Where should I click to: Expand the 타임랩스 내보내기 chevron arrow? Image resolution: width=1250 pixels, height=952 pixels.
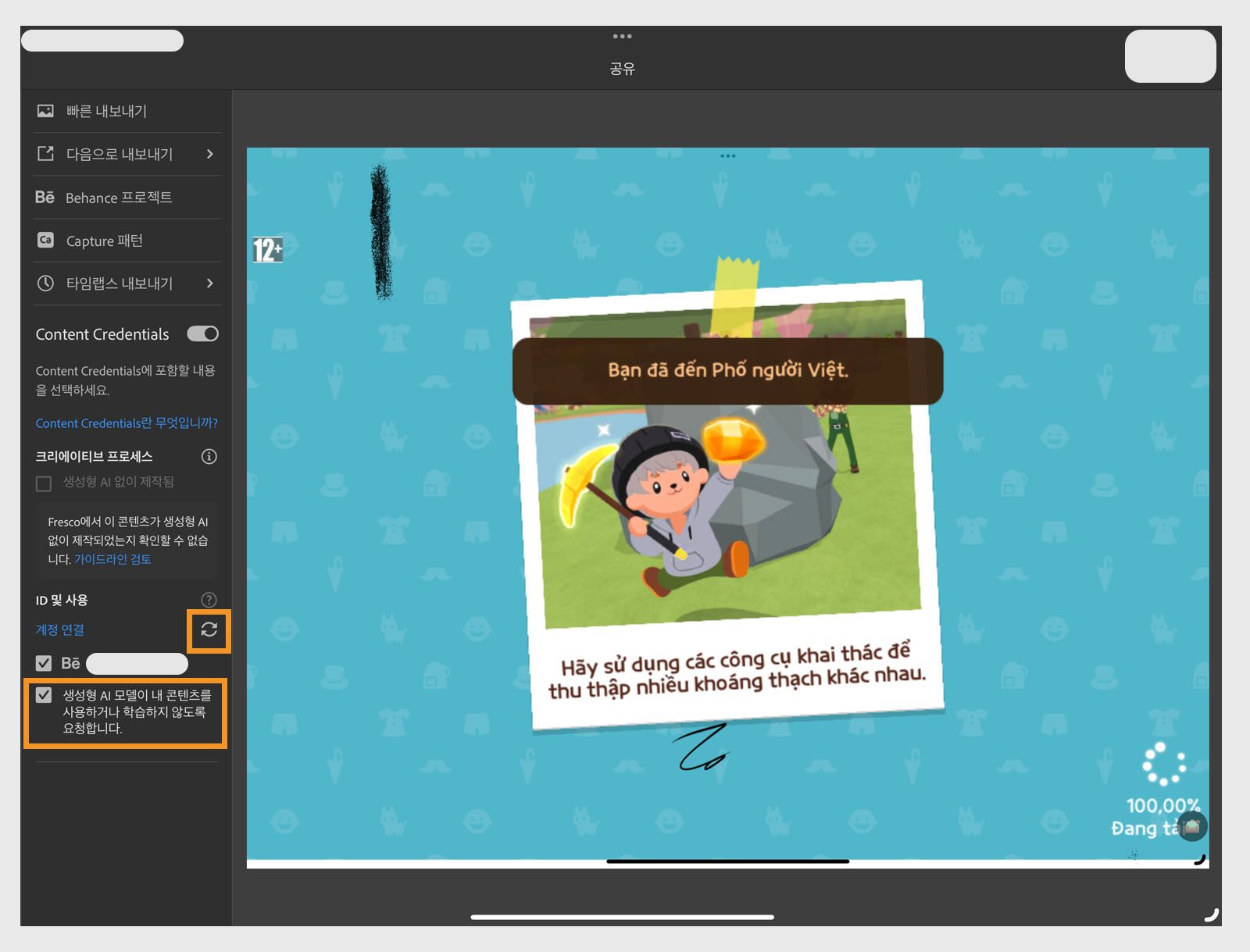click(209, 283)
